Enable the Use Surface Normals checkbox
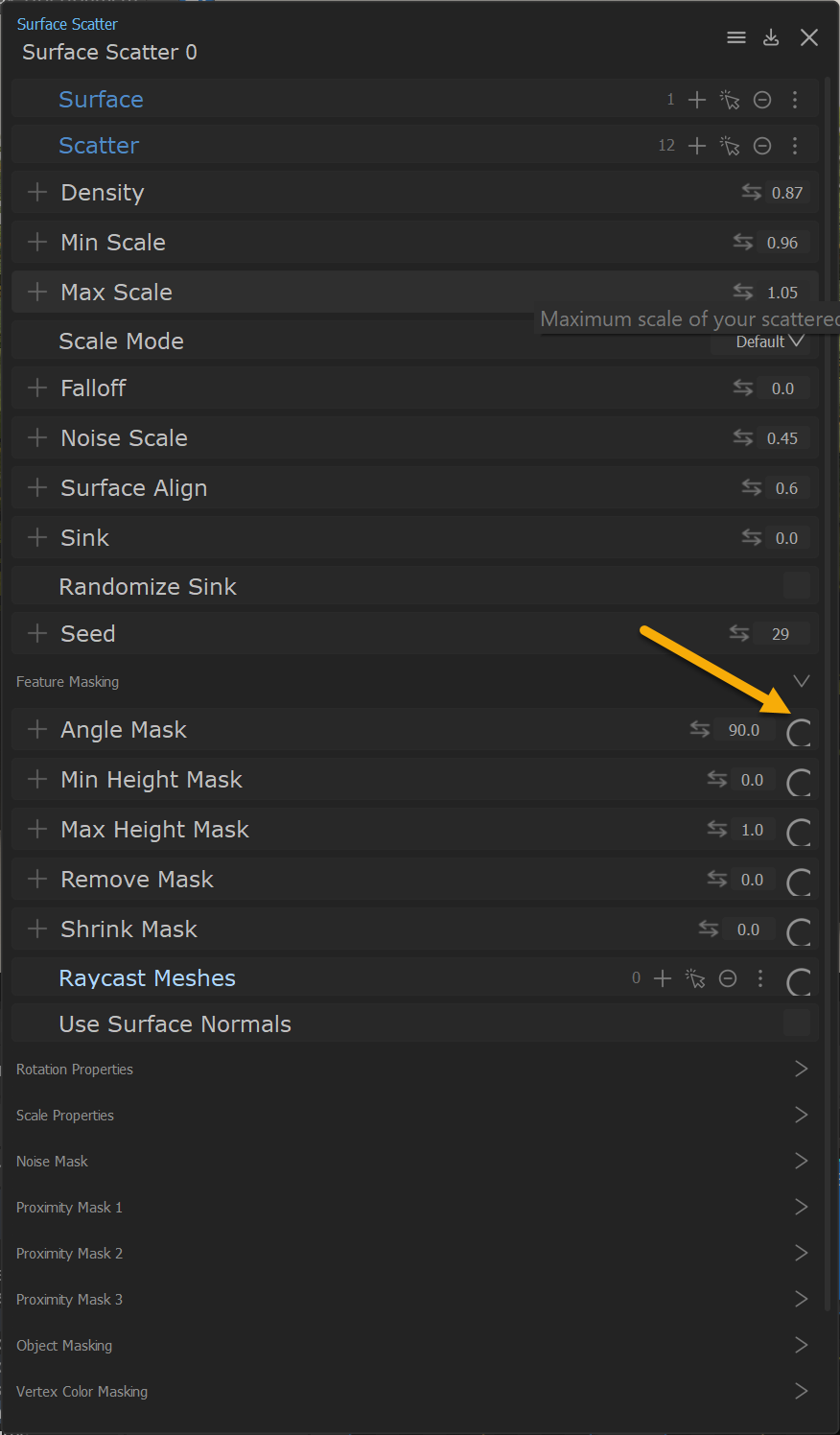The width and height of the screenshot is (840, 1435). pos(799,1023)
